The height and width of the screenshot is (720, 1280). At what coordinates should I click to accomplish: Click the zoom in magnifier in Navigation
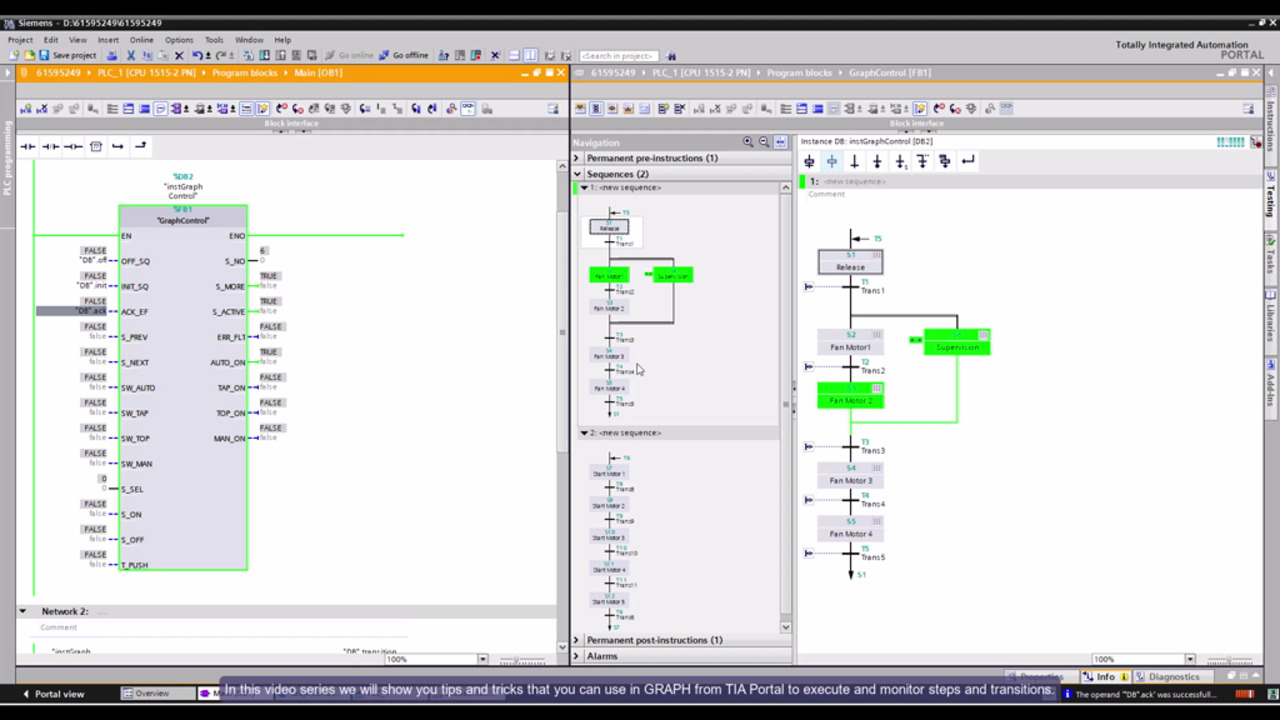click(x=748, y=142)
